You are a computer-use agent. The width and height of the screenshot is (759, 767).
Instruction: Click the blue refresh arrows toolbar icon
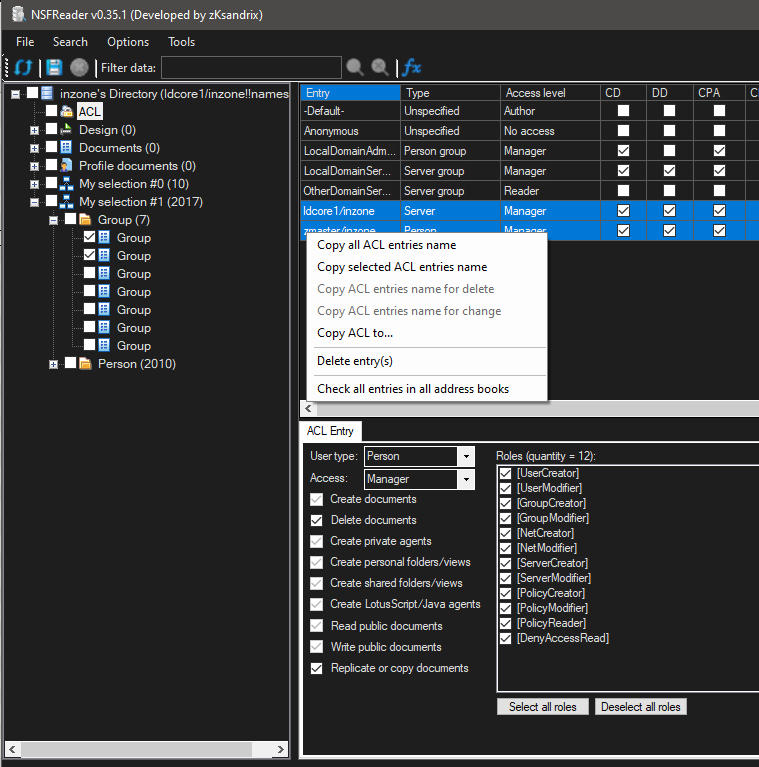[23, 67]
